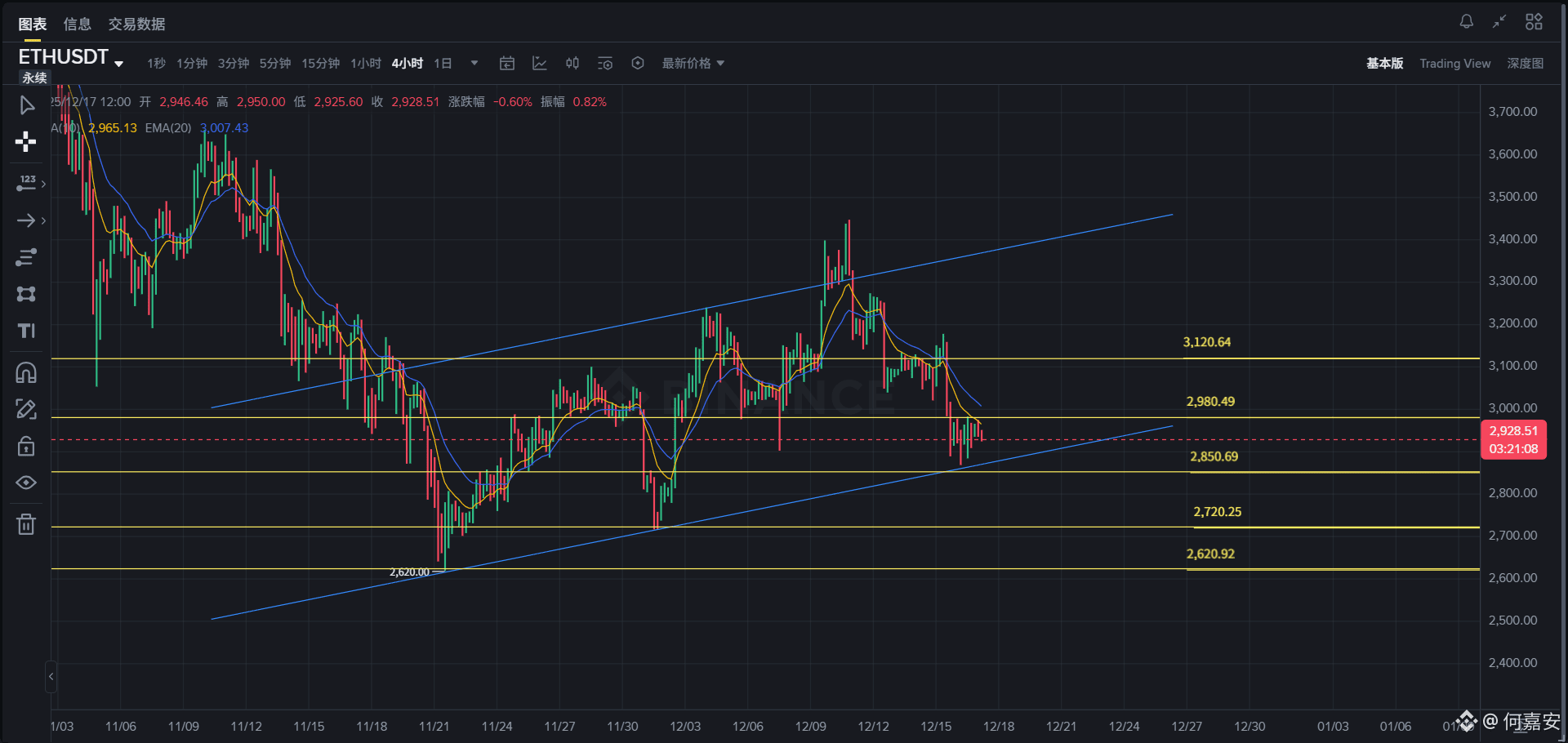Expand more time intervals dropdown arrow
1568x743 pixels.
(x=474, y=63)
